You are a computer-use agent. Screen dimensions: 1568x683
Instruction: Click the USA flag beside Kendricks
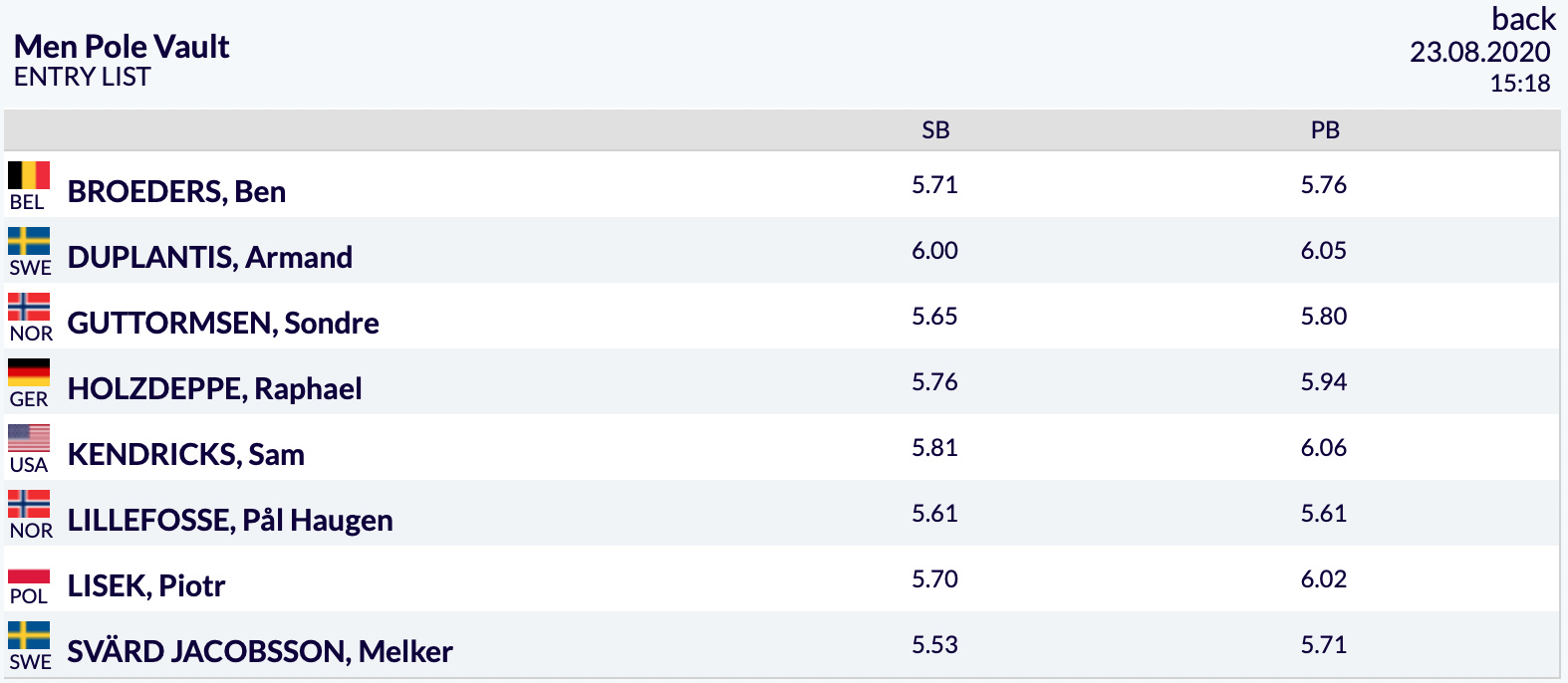tap(29, 438)
